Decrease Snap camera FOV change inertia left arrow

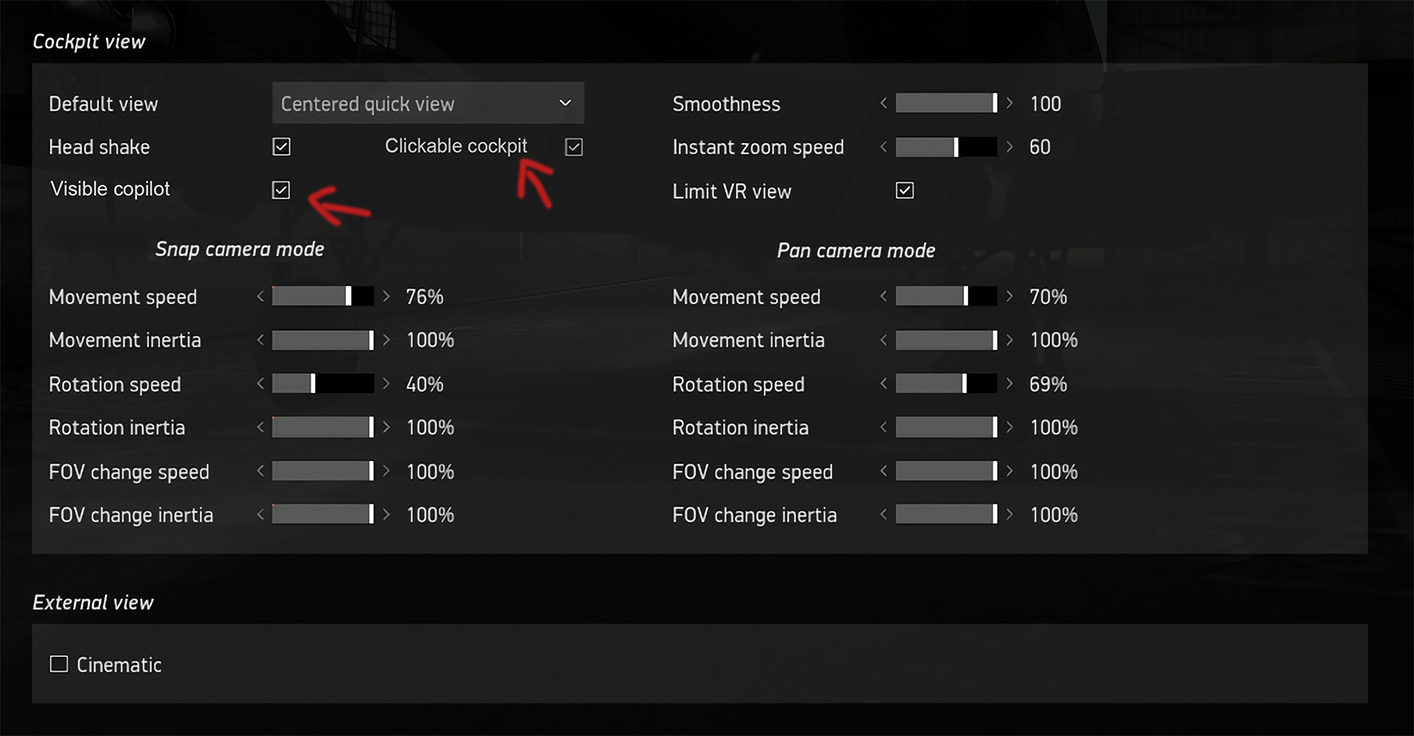click(260, 514)
